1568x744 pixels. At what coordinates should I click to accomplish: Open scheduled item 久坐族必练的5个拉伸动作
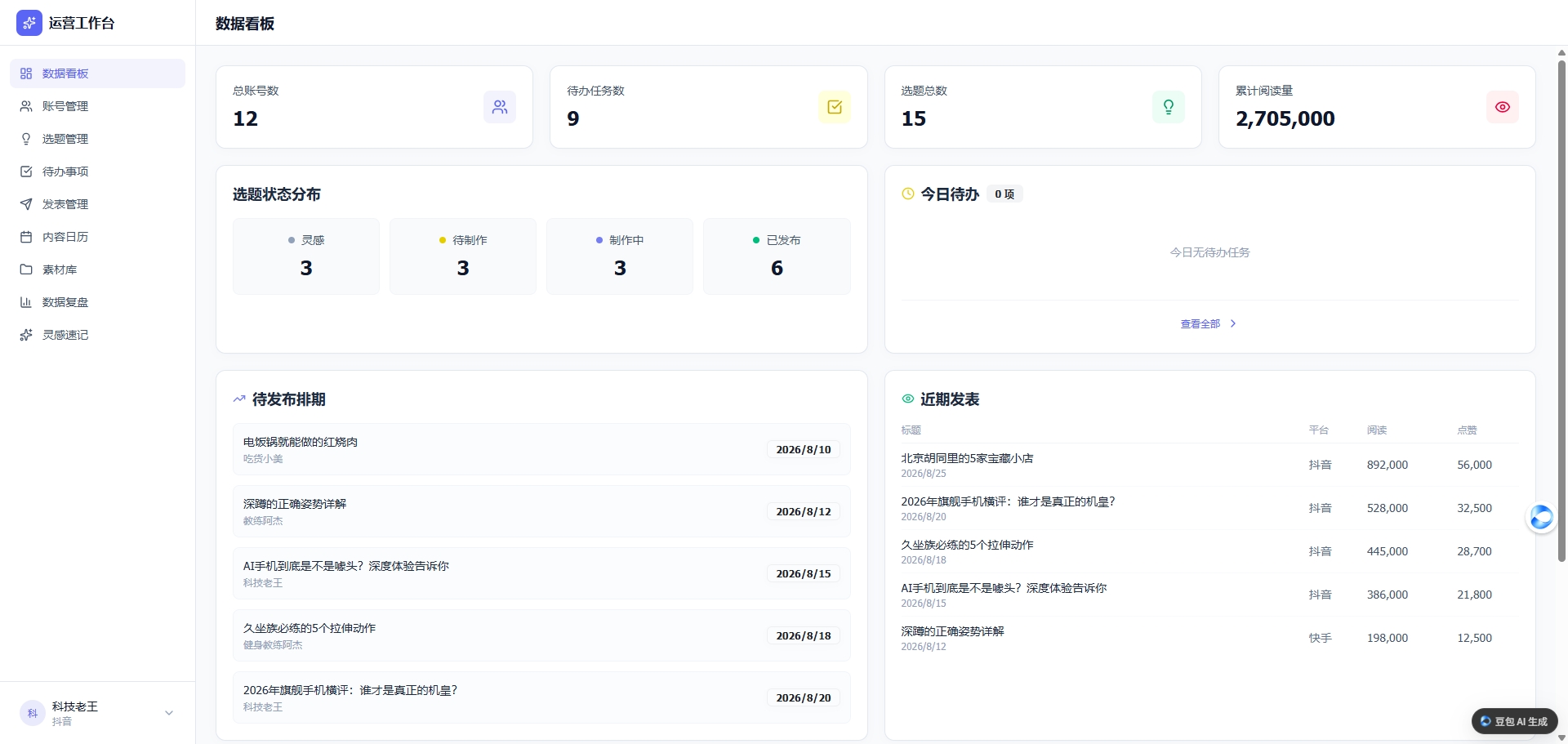pos(541,635)
